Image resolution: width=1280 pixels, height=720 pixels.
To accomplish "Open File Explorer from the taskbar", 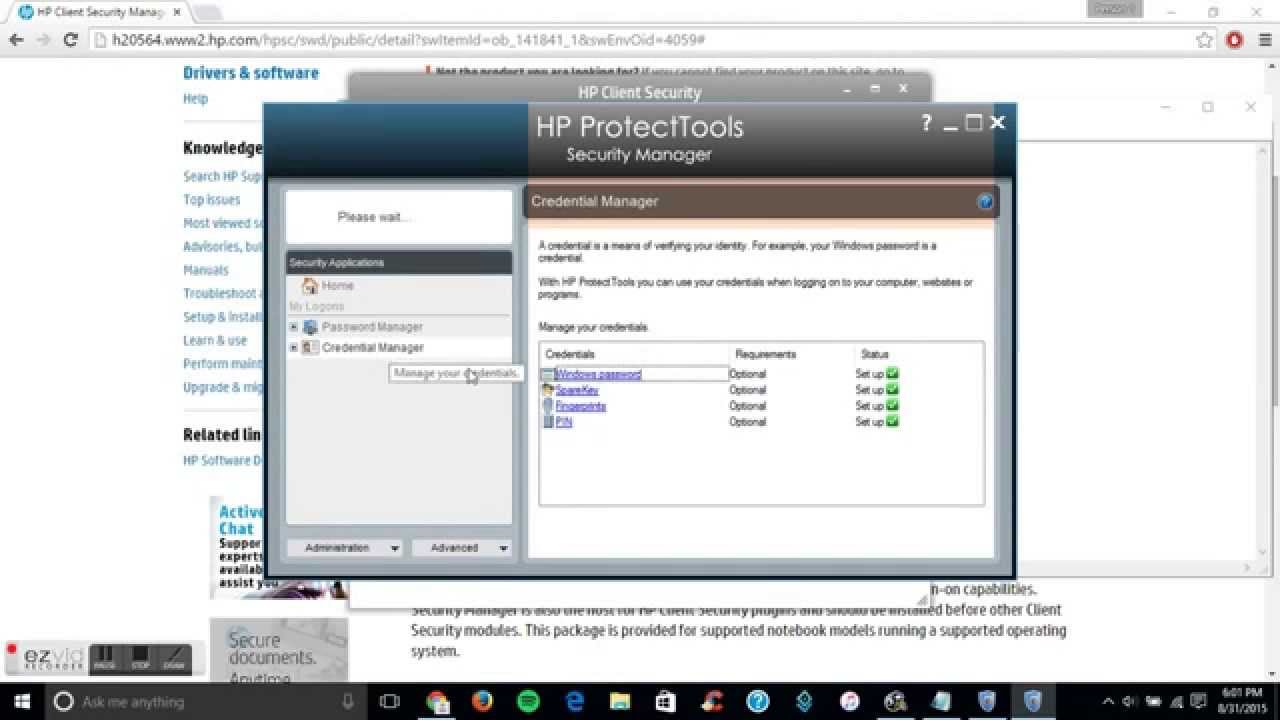I will (620, 701).
